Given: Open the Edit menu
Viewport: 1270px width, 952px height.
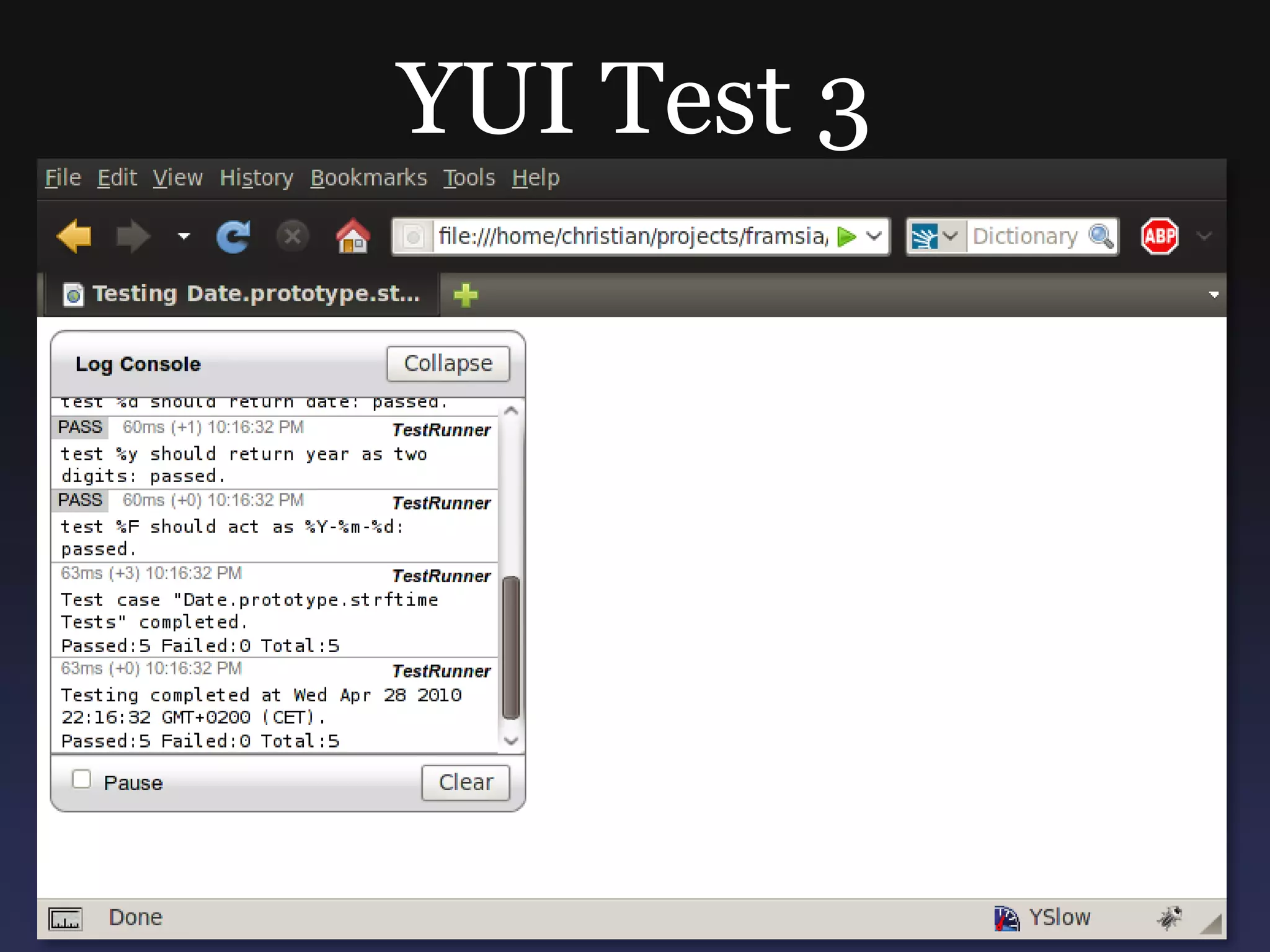Looking at the screenshot, I should (x=117, y=178).
